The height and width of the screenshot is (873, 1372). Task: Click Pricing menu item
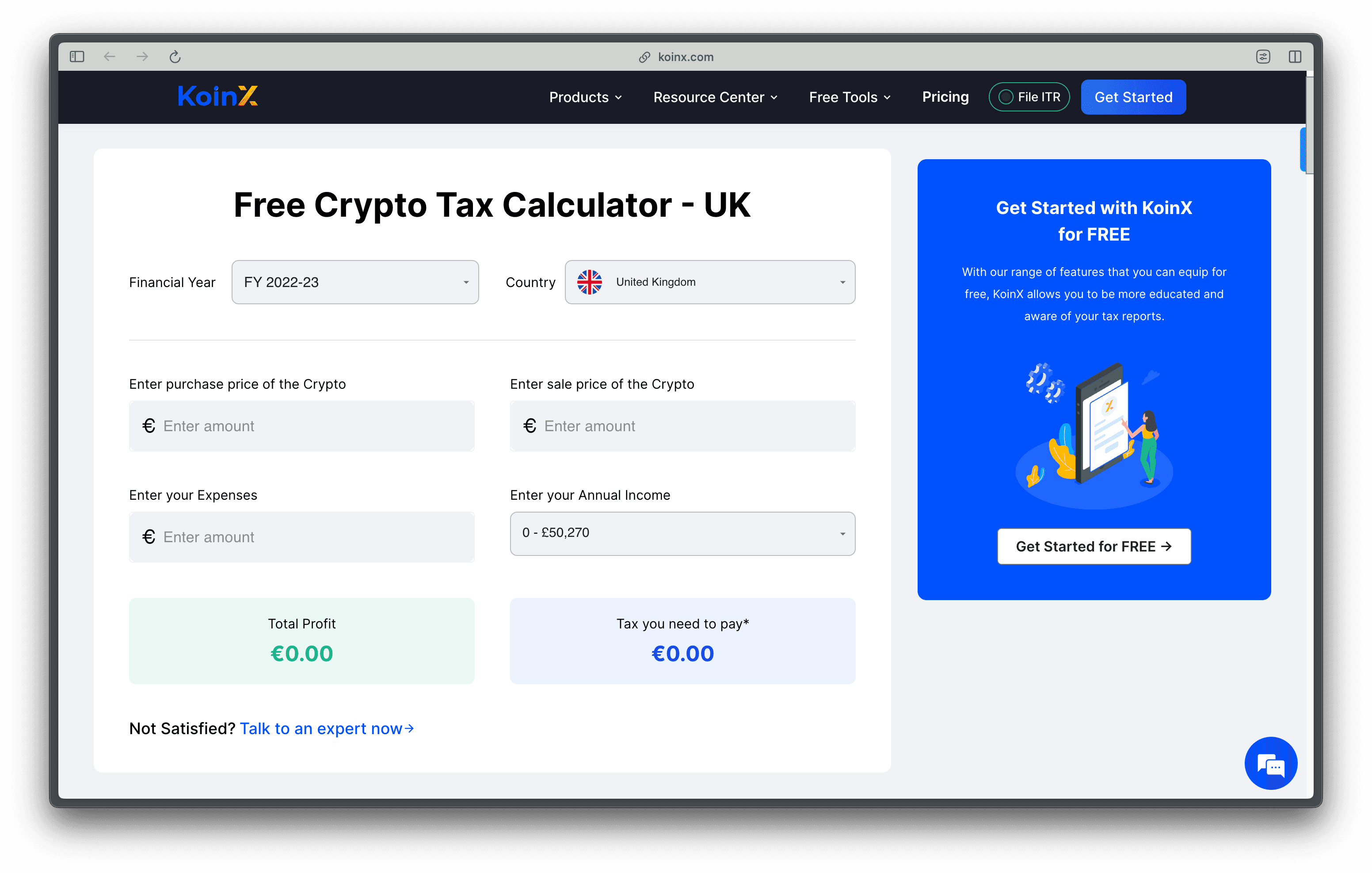(x=945, y=97)
